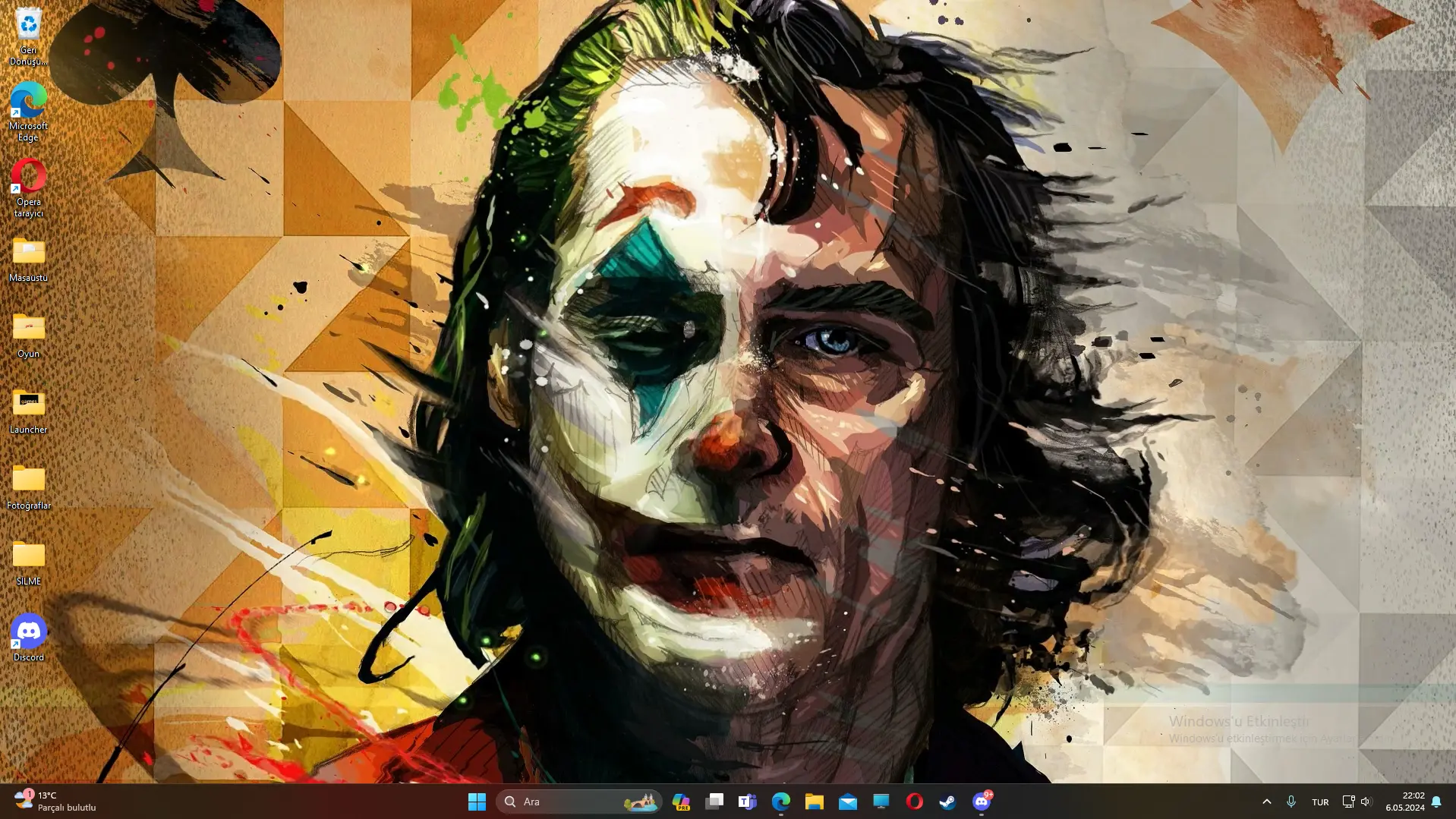Switch to Microsoft Edge in the taskbar
The height and width of the screenshot is (819, 1456).
(x=781, y=802)
